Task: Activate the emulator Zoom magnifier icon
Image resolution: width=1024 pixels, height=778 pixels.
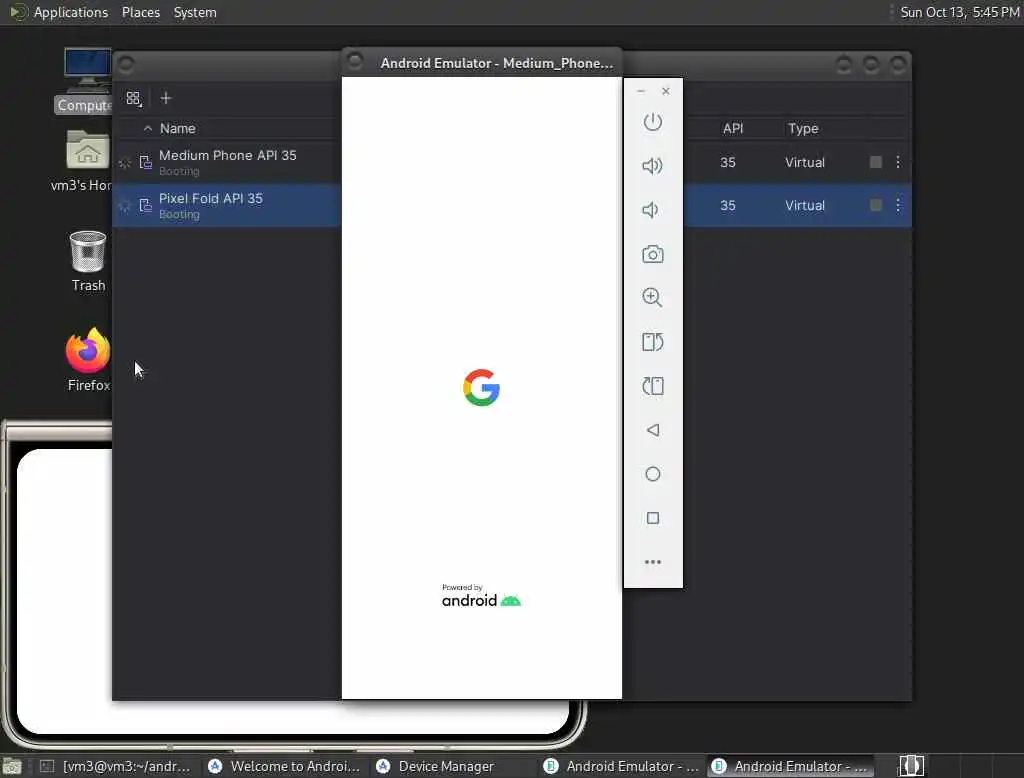Action: 652,297
